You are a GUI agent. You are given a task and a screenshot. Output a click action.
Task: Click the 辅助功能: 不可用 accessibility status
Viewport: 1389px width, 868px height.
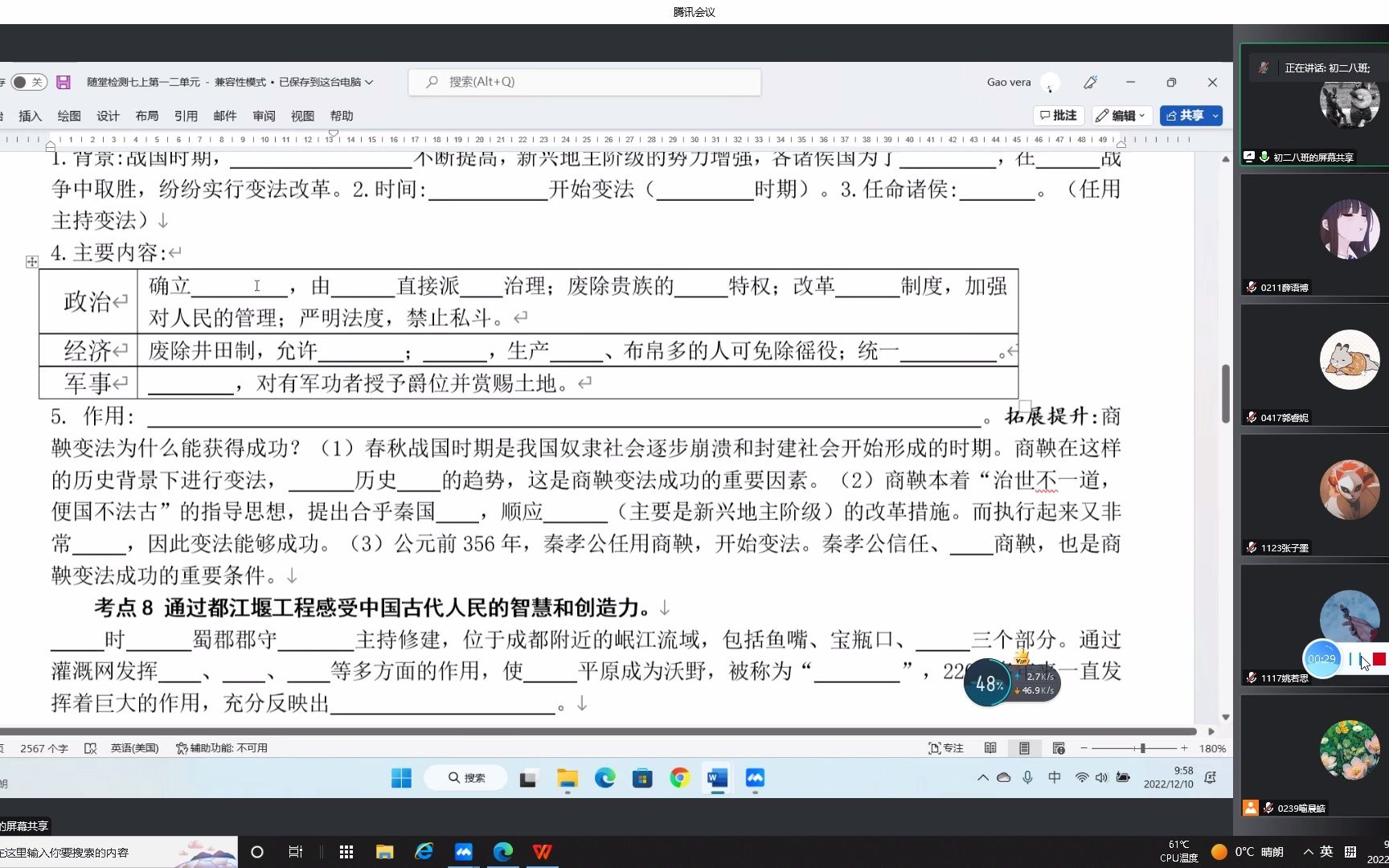click(222, 748)
